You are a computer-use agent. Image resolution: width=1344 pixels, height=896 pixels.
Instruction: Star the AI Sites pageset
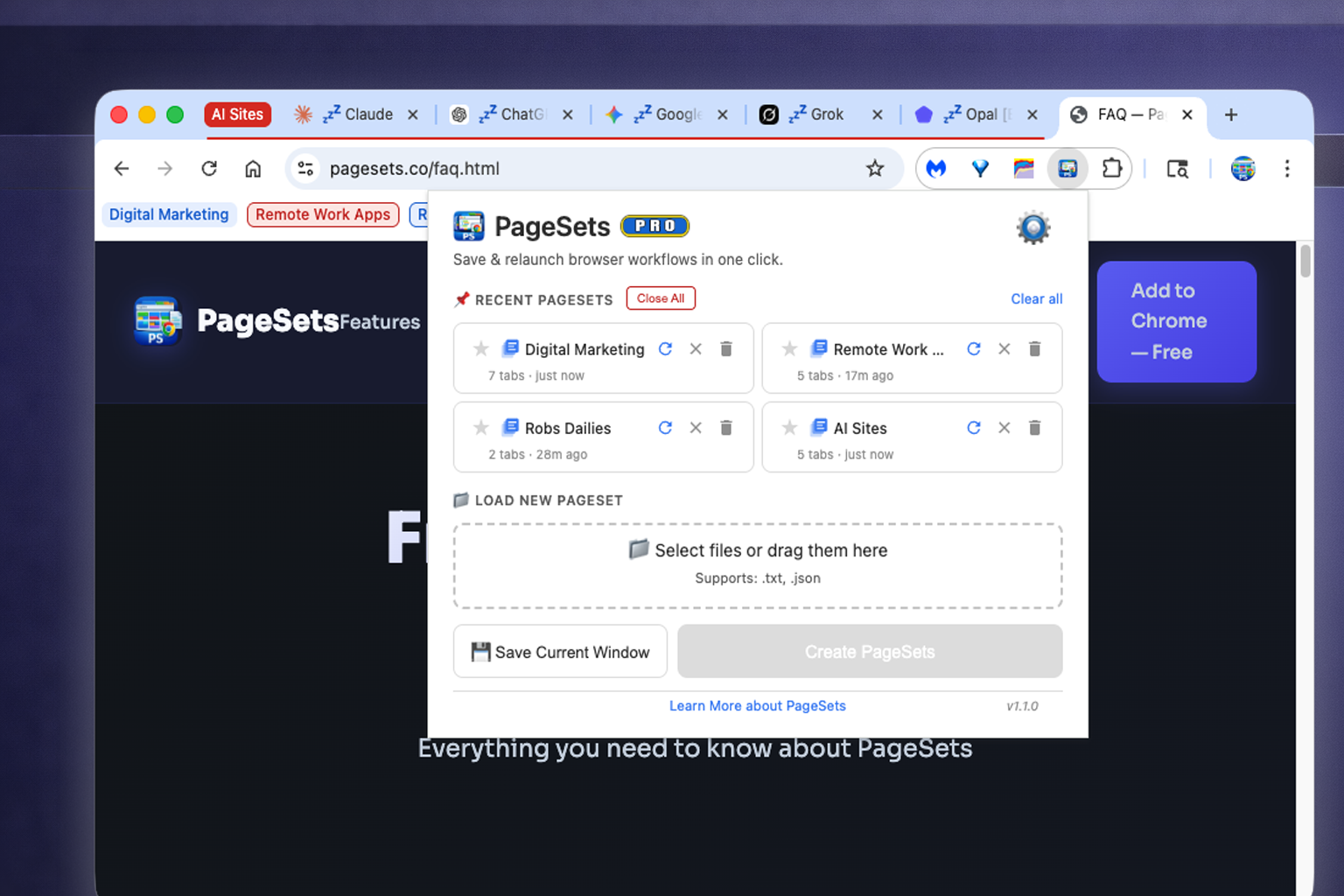point(789,428)
